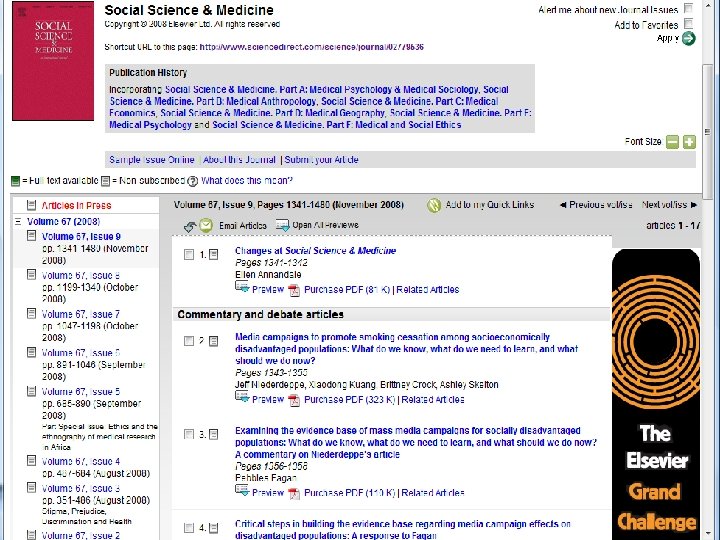This screenshot has height=540, width=720.
Task: Click the Email Articles envelope icon
Action: (x=206, y=225)
